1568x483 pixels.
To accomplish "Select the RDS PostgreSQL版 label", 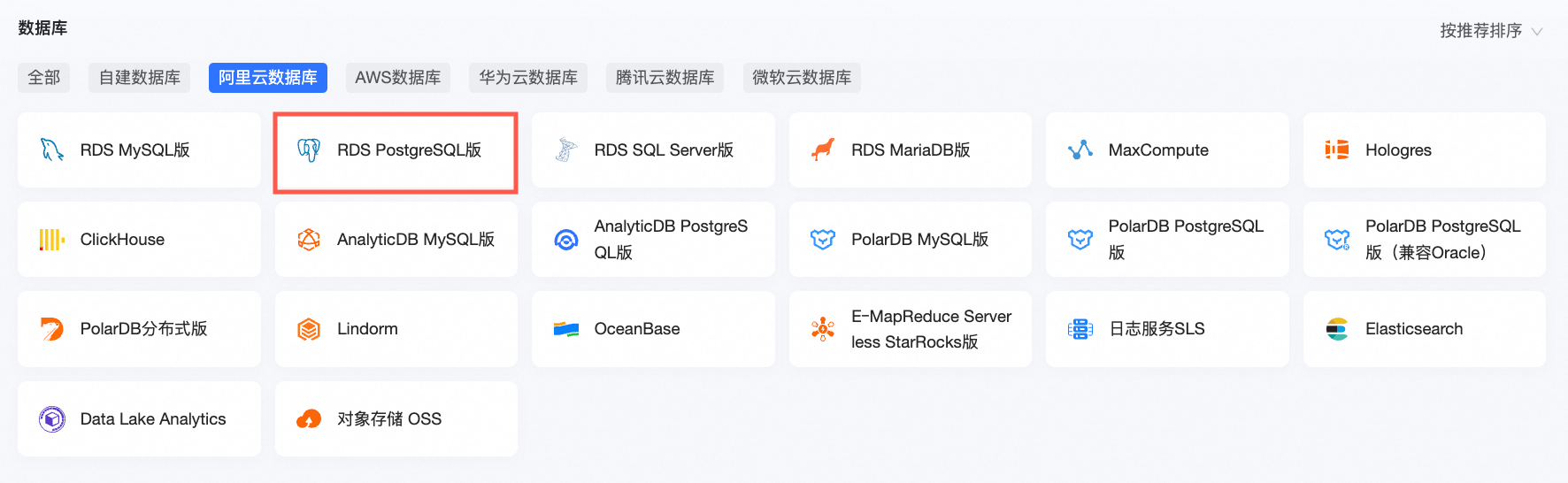I will (409, 150).
